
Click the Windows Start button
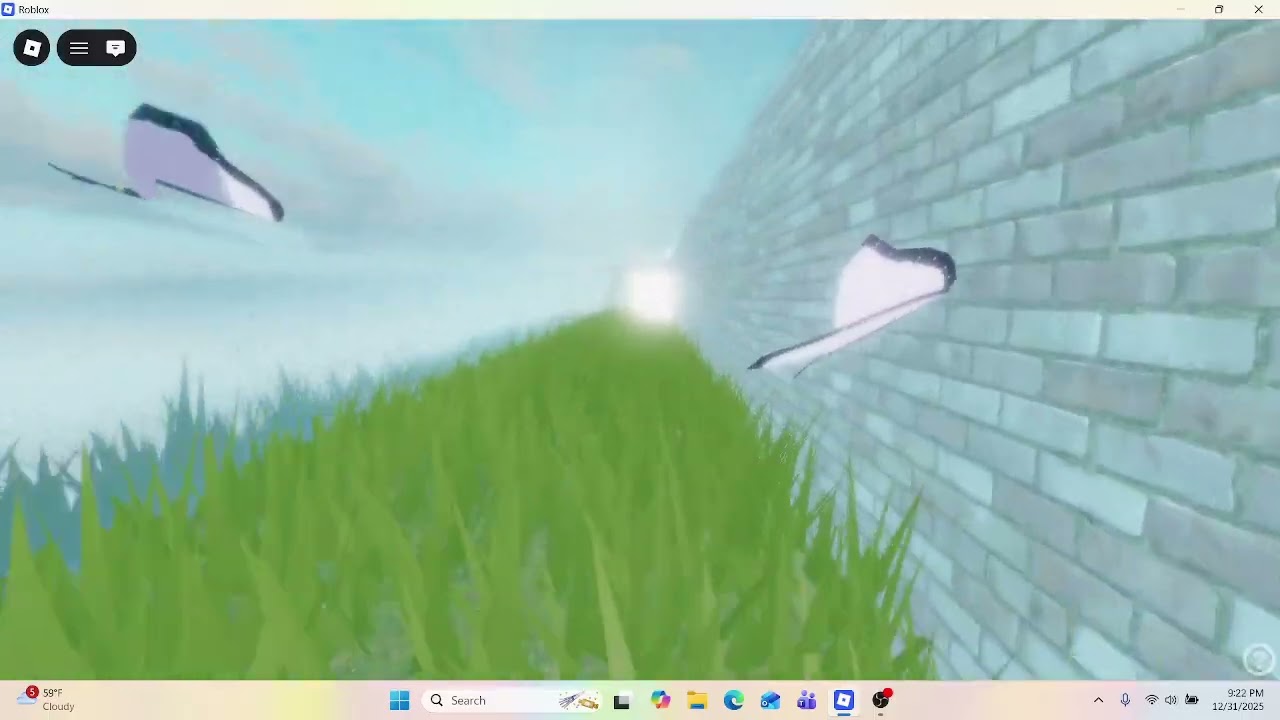coord(399,701)
